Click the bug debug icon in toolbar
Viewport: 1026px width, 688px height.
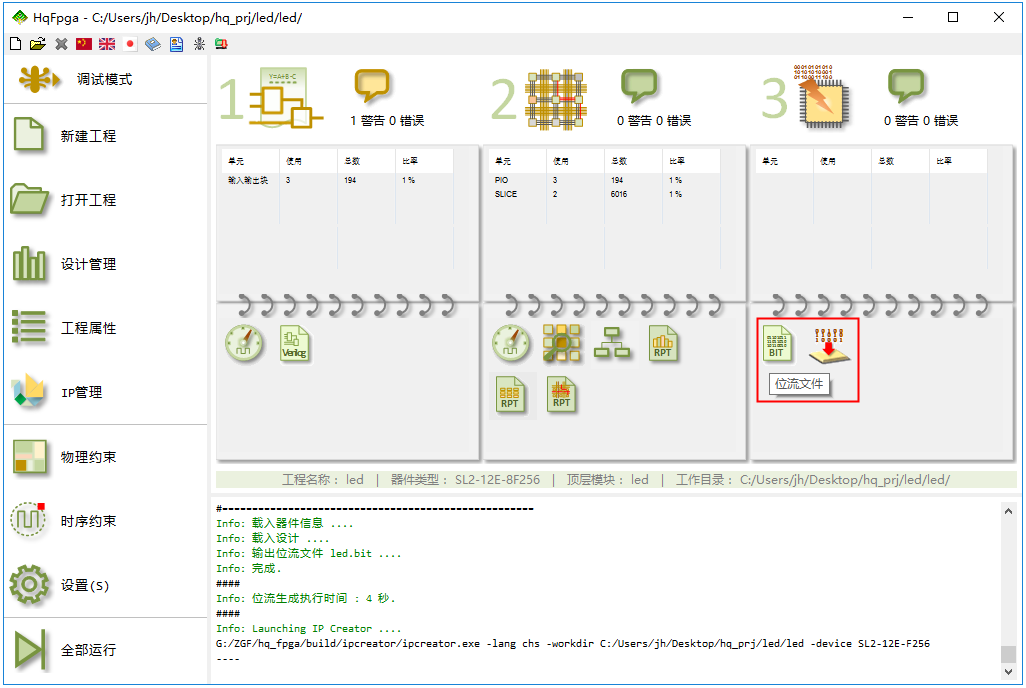click(199, 44)
